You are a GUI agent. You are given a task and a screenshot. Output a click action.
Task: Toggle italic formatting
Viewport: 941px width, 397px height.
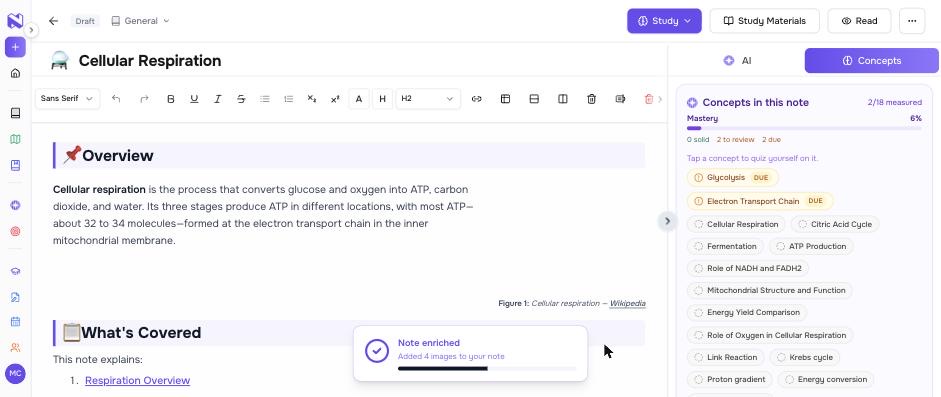tap(218, 99)
